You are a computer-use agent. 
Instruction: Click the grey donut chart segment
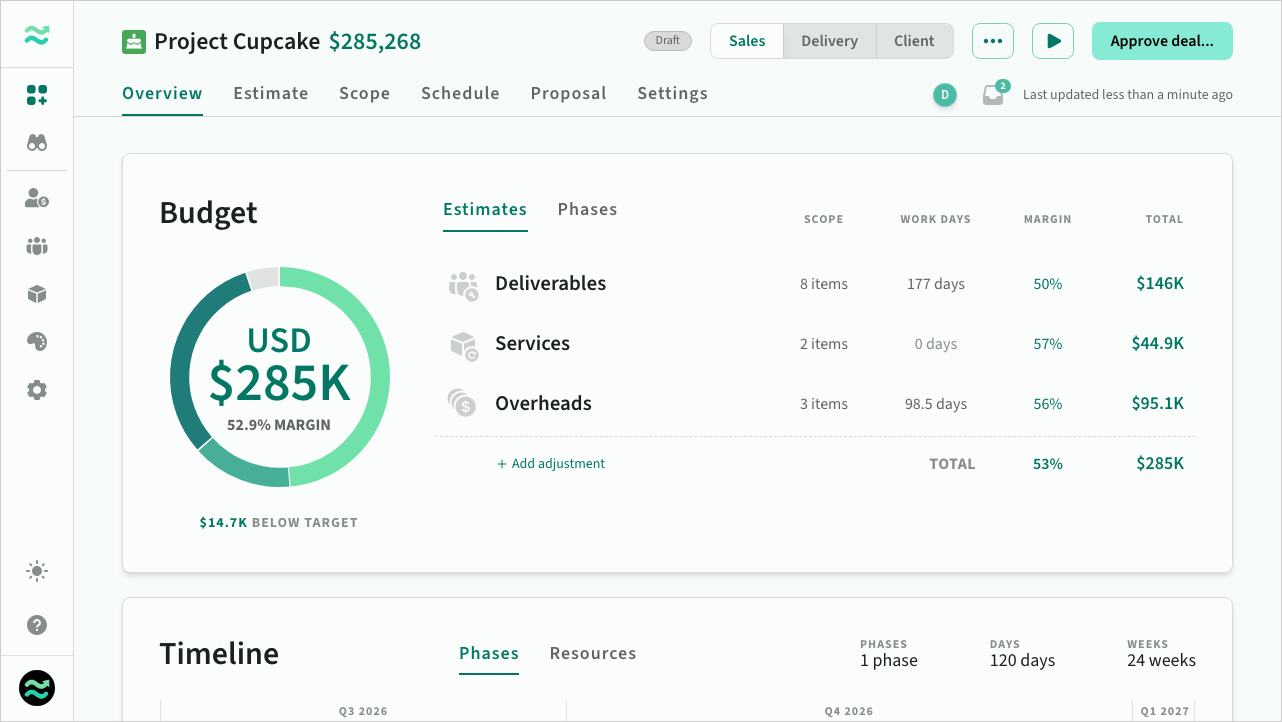[x=263, y=278]
